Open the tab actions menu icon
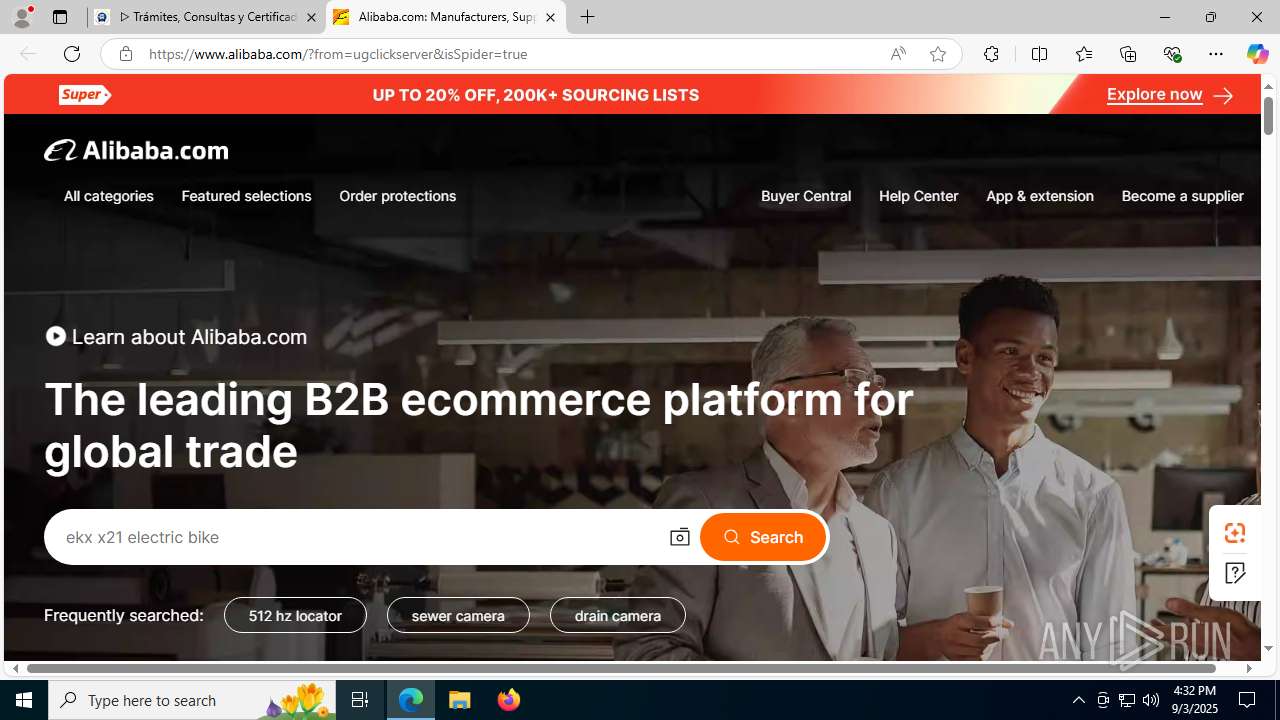Screen dimensions: 1280x720 tap(60, 17)
